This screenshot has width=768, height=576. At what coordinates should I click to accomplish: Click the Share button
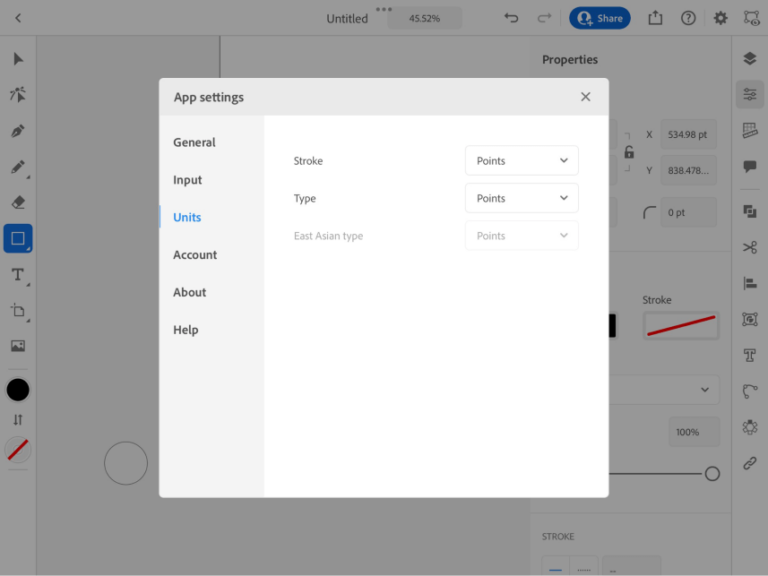[x=600, y=18]
